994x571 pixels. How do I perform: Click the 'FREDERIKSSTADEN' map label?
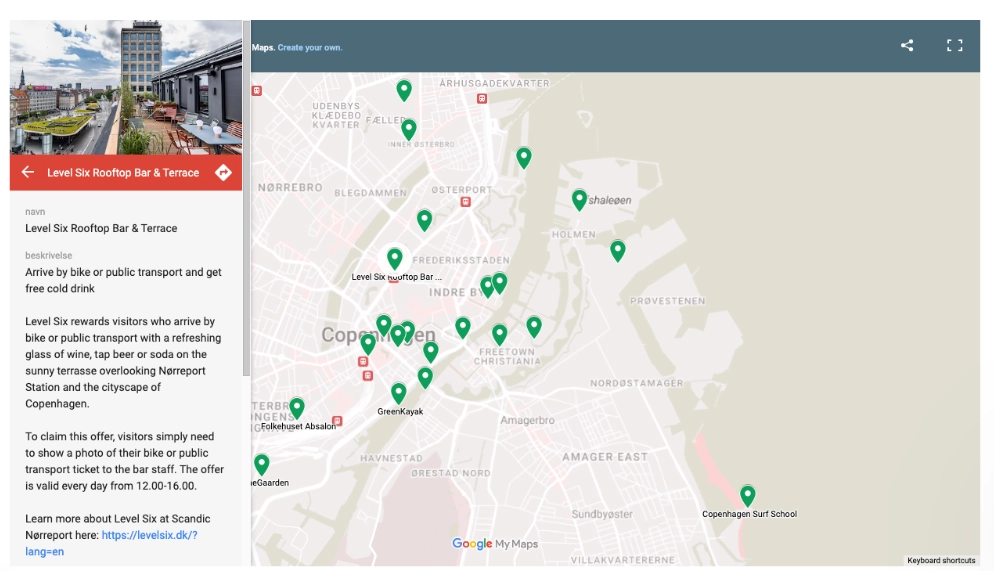pyautogui.click(x=461, y=260)
